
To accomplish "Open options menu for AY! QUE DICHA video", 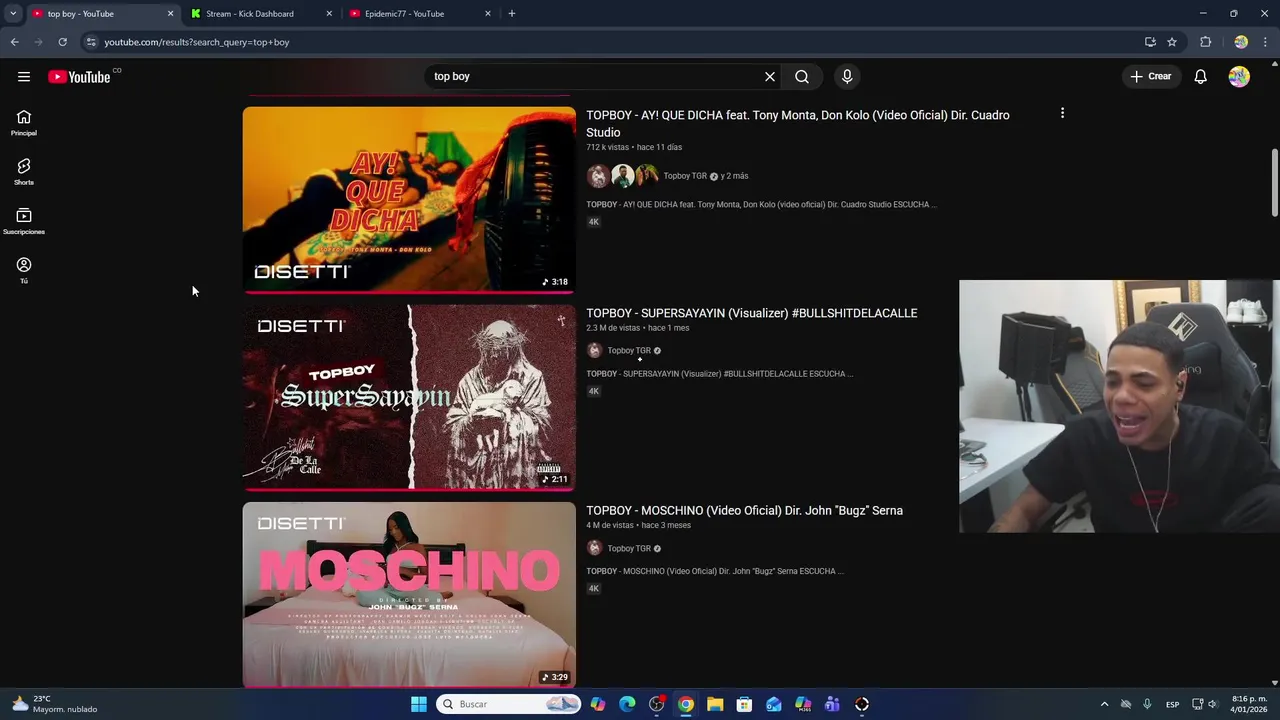I will pos(1062,113).
